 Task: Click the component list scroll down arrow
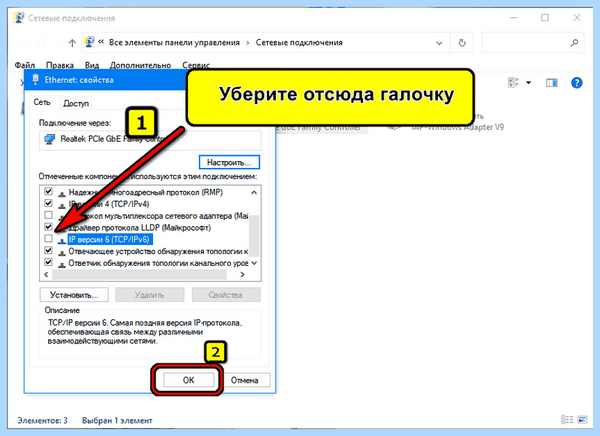tap(254, 263)
